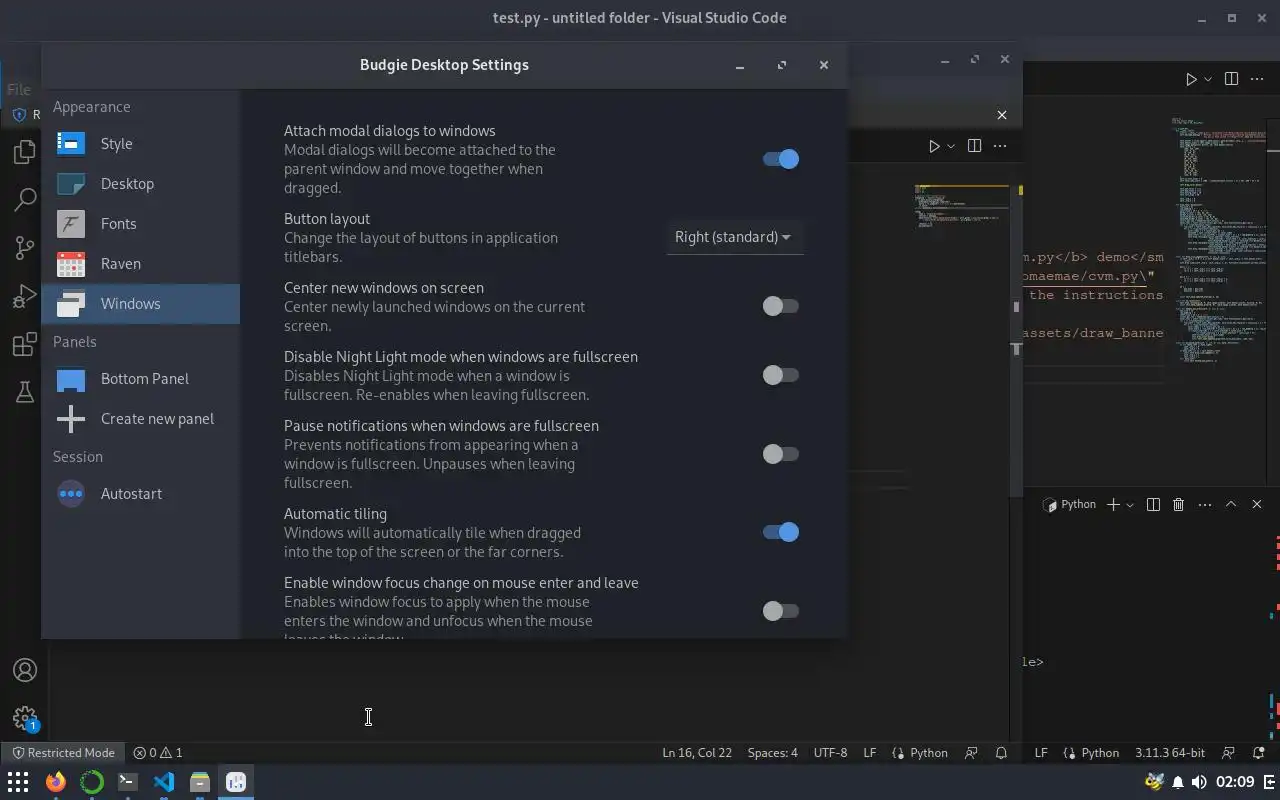Open Run and Debug view in VS Code
This screenshot has width=1280, height=800.
click(x=24, y=296)
